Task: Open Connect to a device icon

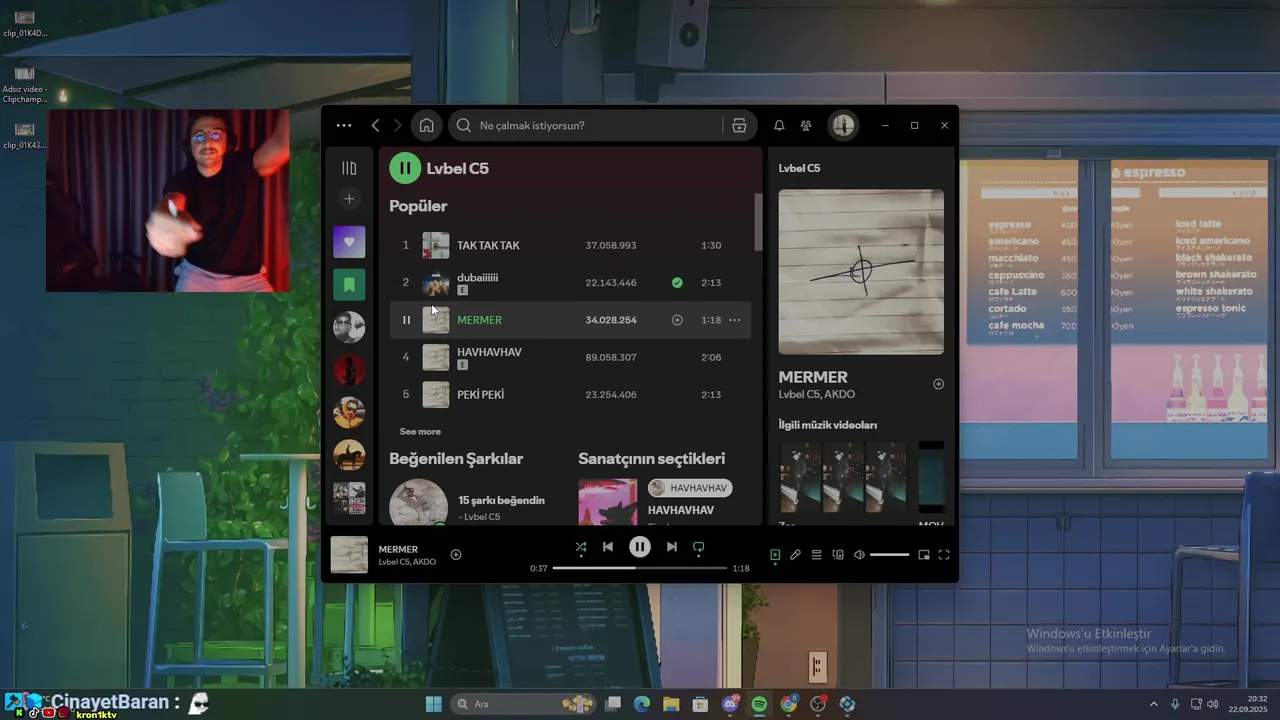Action: (x=838, y=555)
